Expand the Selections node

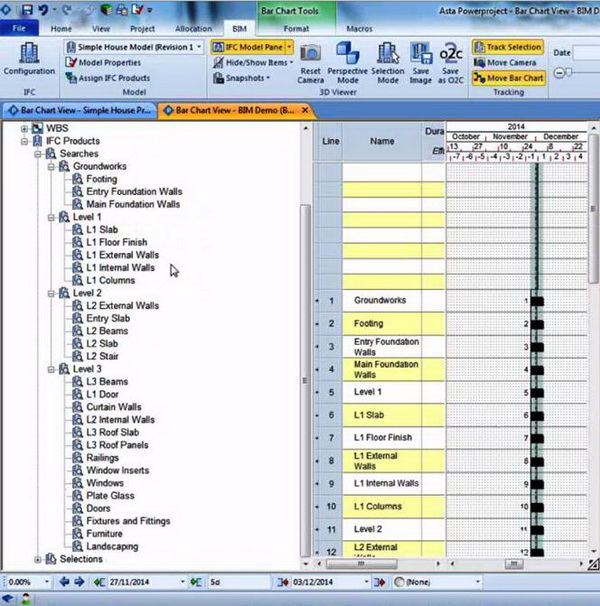[x=38, y=559]
